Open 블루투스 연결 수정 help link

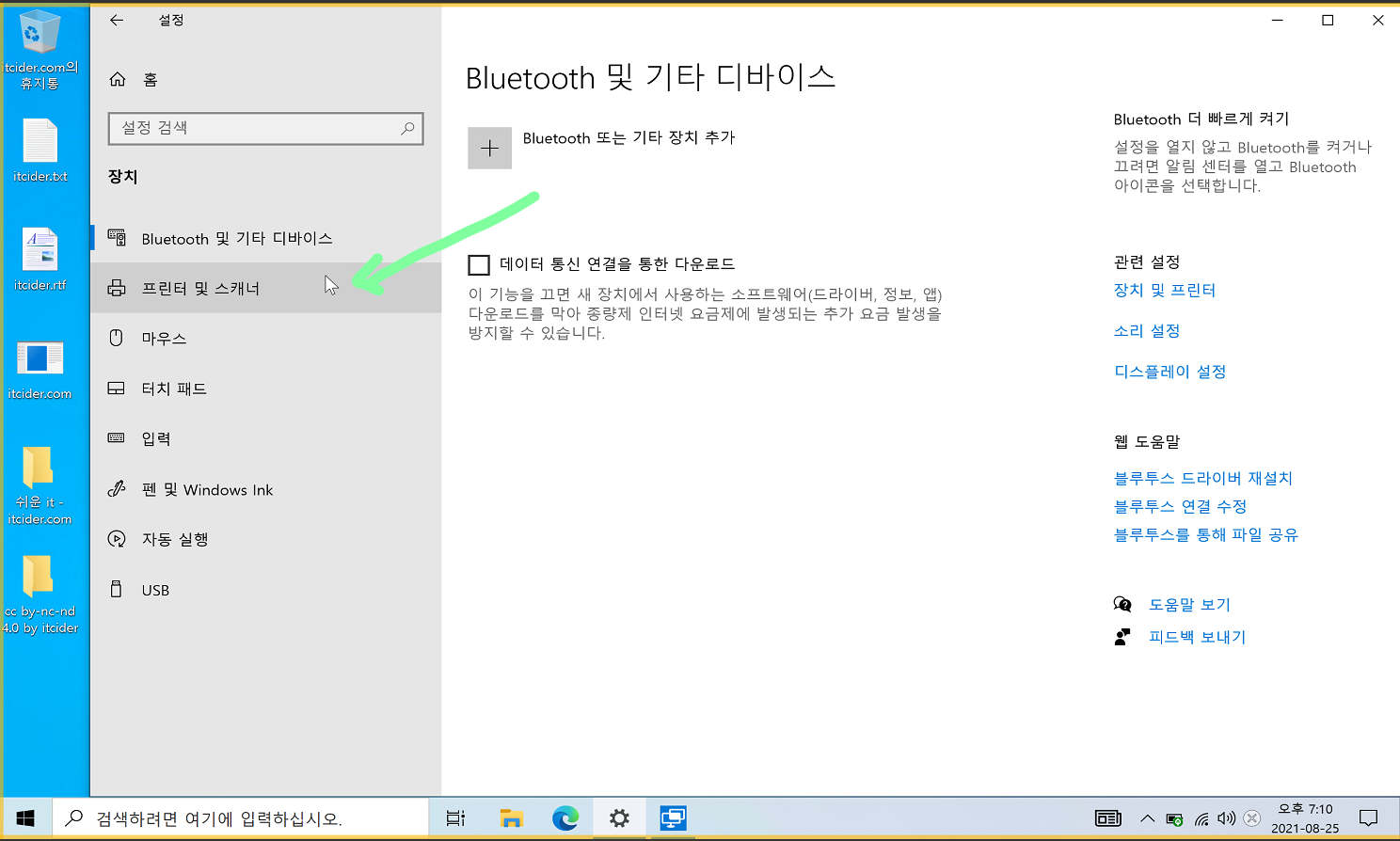(1180, 507)
